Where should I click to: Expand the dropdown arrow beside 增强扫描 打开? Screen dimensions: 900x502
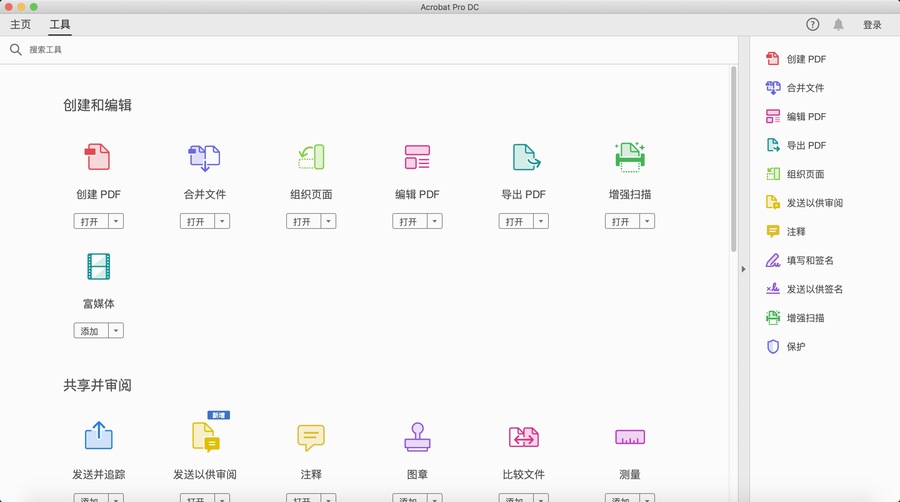click(647, 221)
